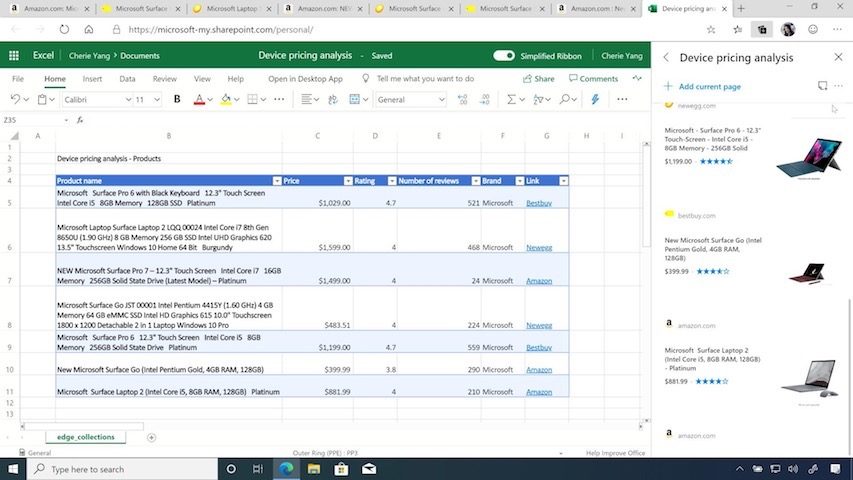Click the Bold formatting button
This screenshot has height=480, width=853.
pyautogui.click(x=177, y=99)
